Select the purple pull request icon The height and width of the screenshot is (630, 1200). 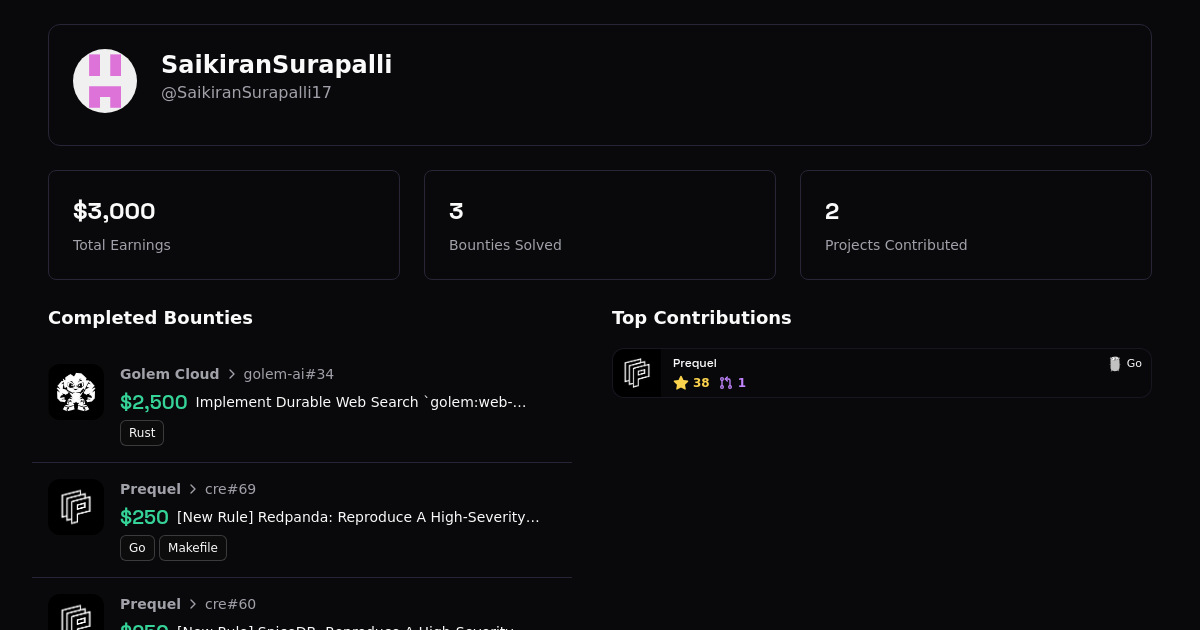(725, 383)
